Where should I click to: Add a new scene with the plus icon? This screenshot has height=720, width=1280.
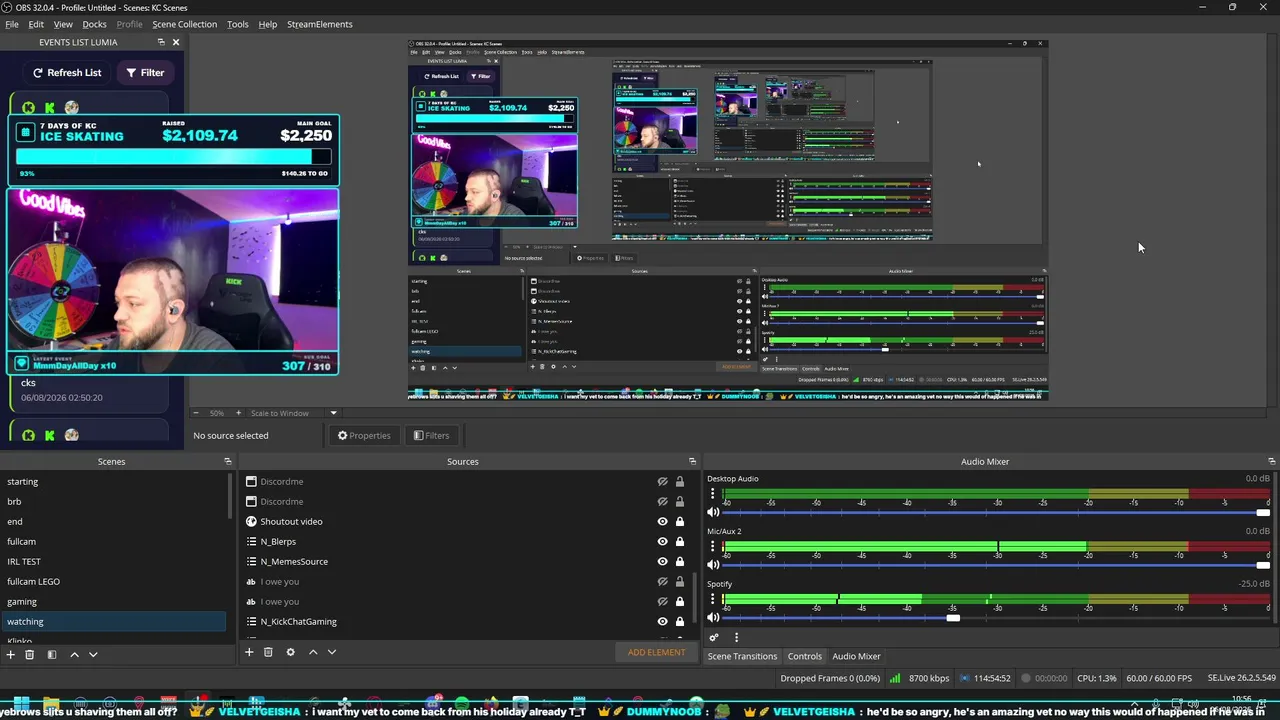11,654
